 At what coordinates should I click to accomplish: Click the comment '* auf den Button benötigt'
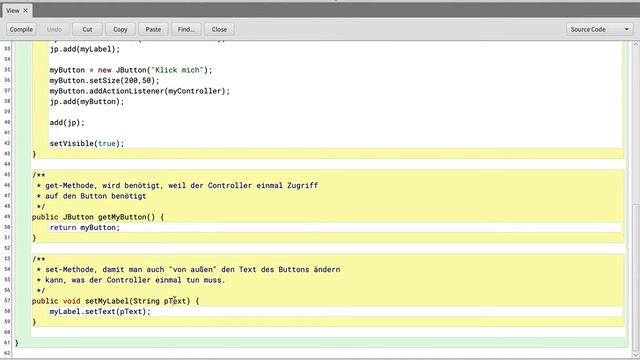pos(91,196)
